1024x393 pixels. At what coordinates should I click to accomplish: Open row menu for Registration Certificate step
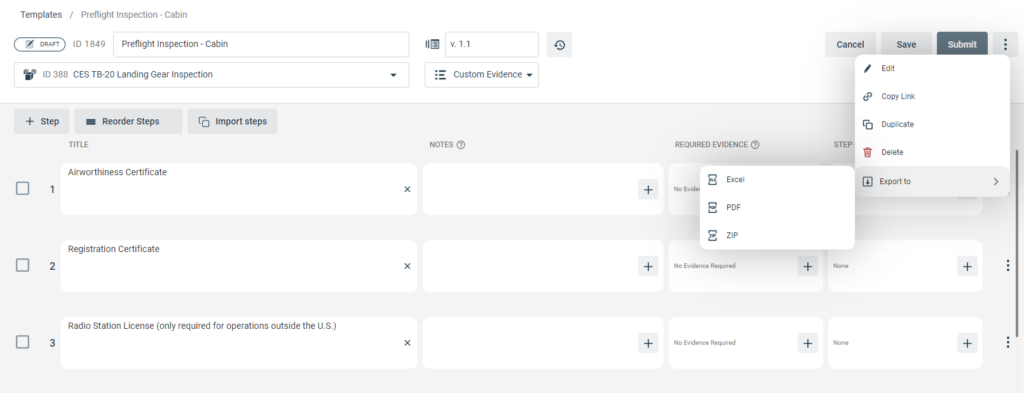(1008, 266)
